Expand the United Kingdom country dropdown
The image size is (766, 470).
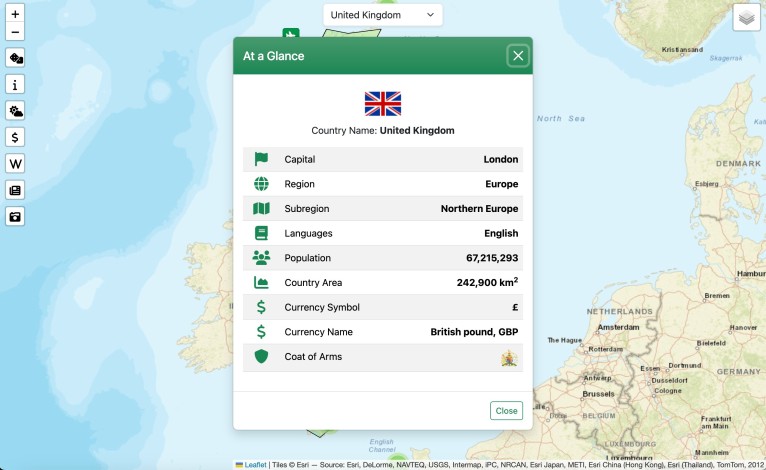click(383, 15)
